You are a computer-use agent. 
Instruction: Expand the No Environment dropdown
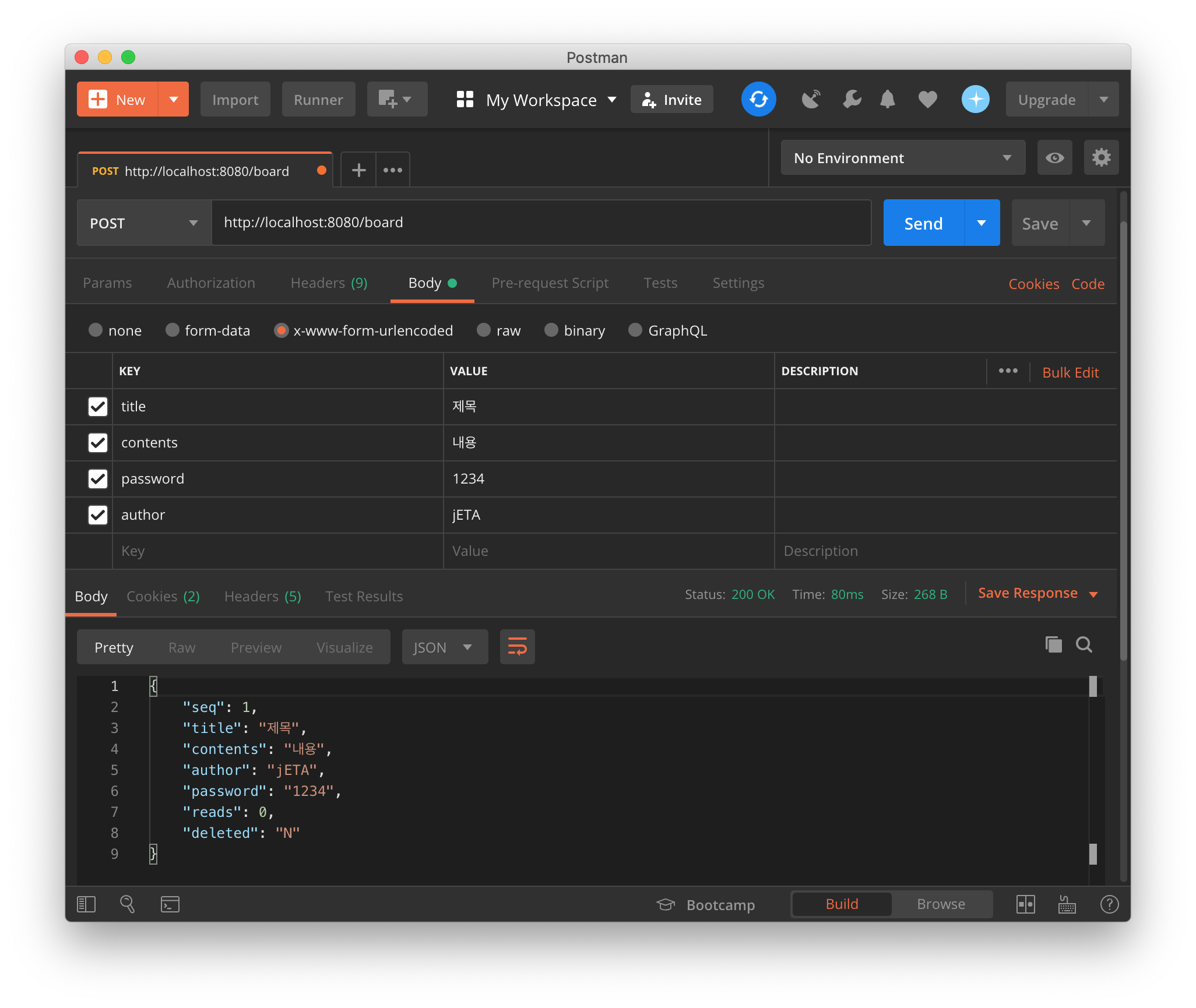(x=902, y=158)
